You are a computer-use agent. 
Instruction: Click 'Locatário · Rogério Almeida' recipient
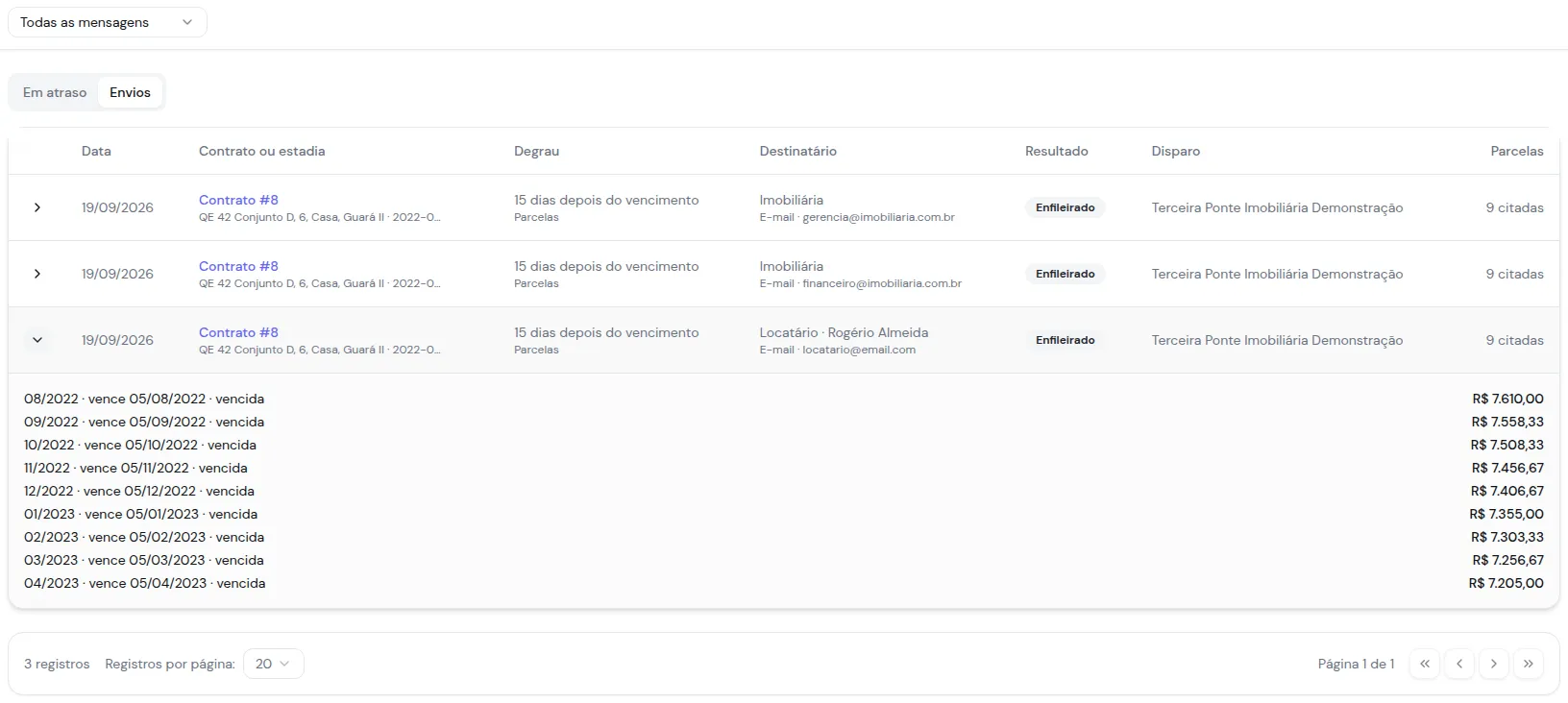844,332
